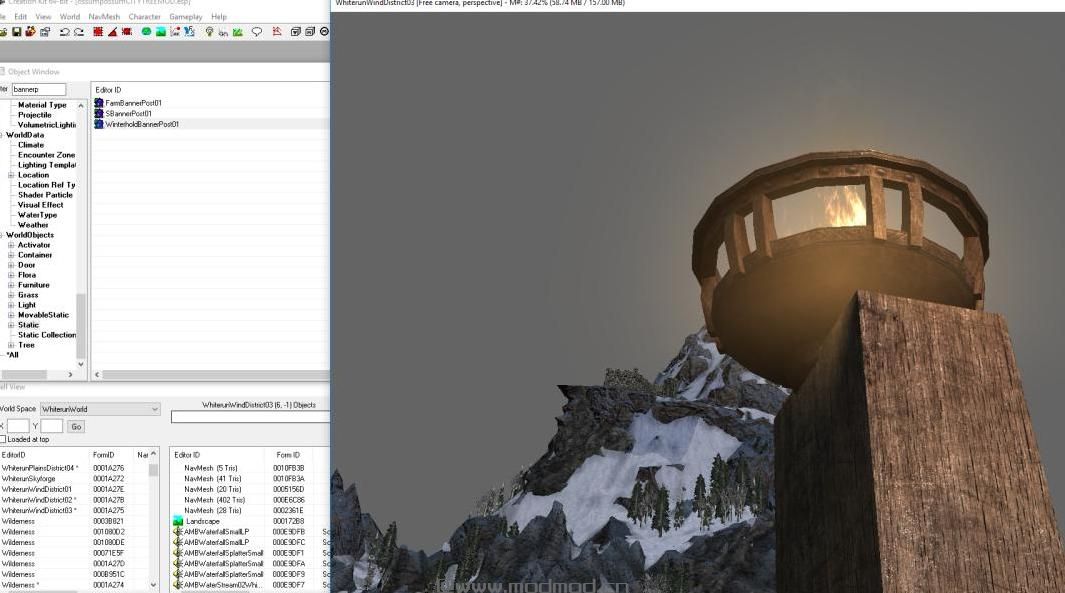
Task: Select the SBannerPost01 row
Action: 211,114
